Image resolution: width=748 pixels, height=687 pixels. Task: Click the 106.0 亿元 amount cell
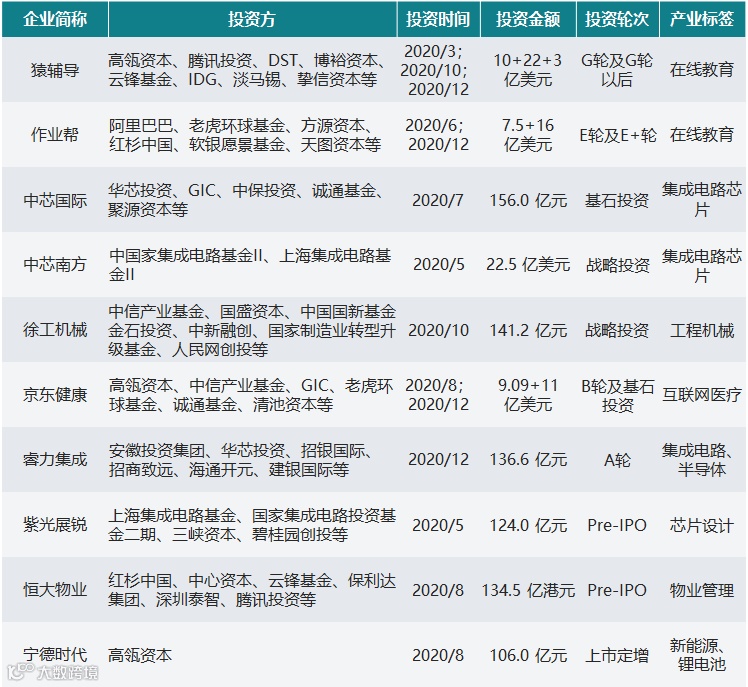click(528, 655)
